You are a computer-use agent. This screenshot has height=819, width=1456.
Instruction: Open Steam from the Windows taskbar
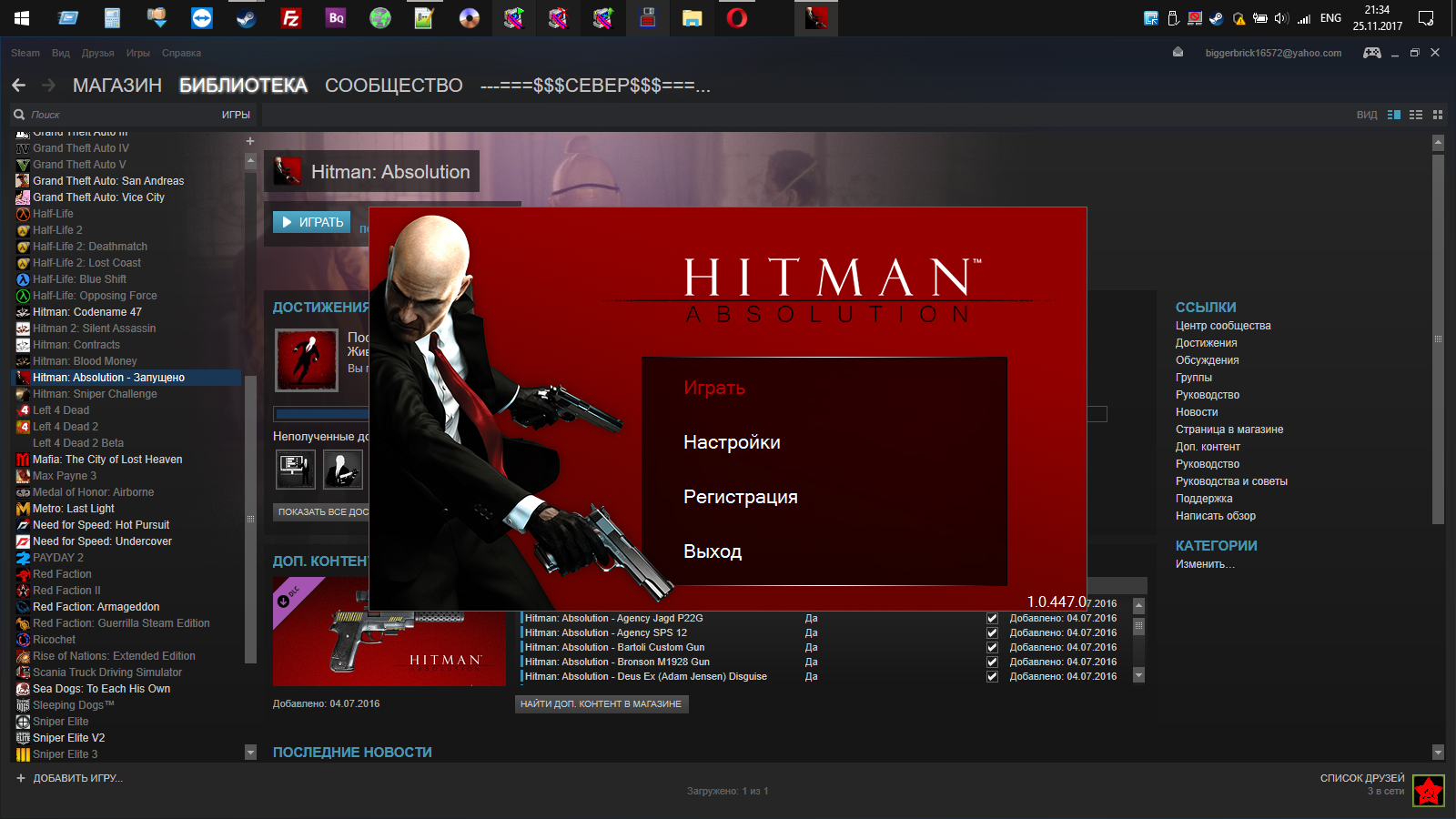[246, 18]
